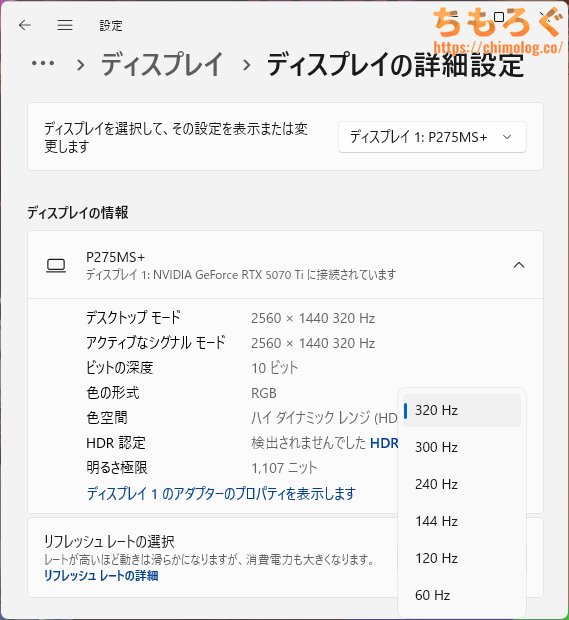Open the hamburger navigation menu
This screenshot has height=620, width=569.
click(65, 25)
